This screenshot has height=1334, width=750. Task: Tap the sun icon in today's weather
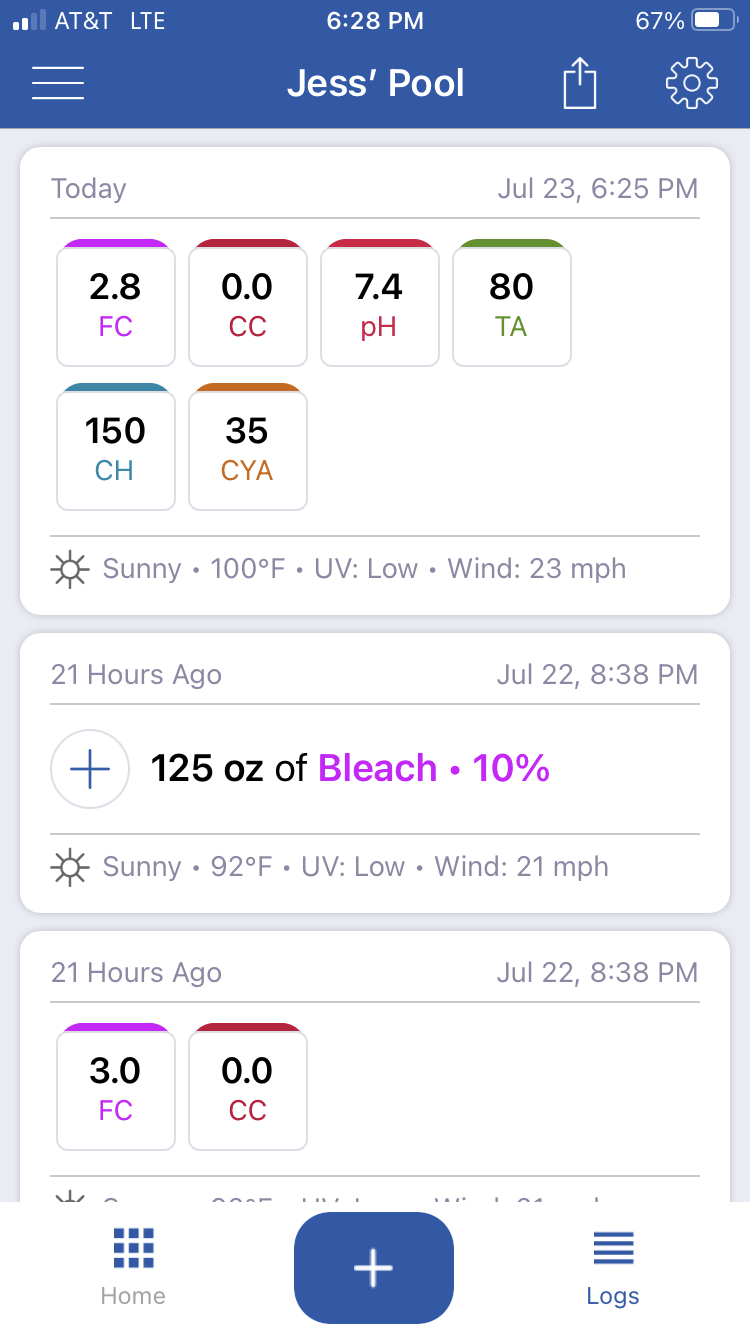[70, 569]
